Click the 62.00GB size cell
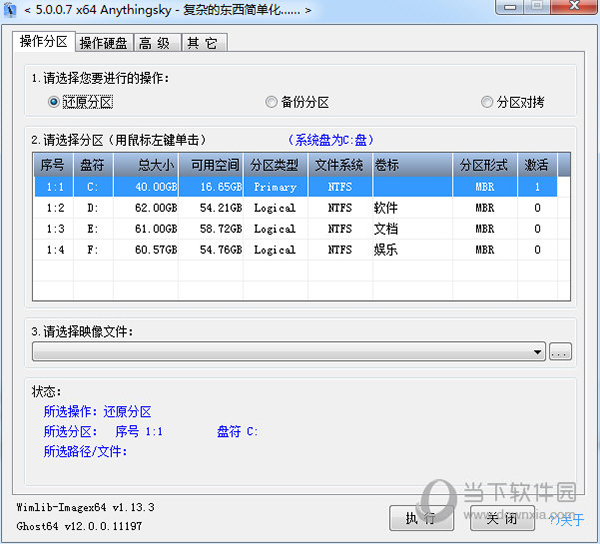 point(146,208)
